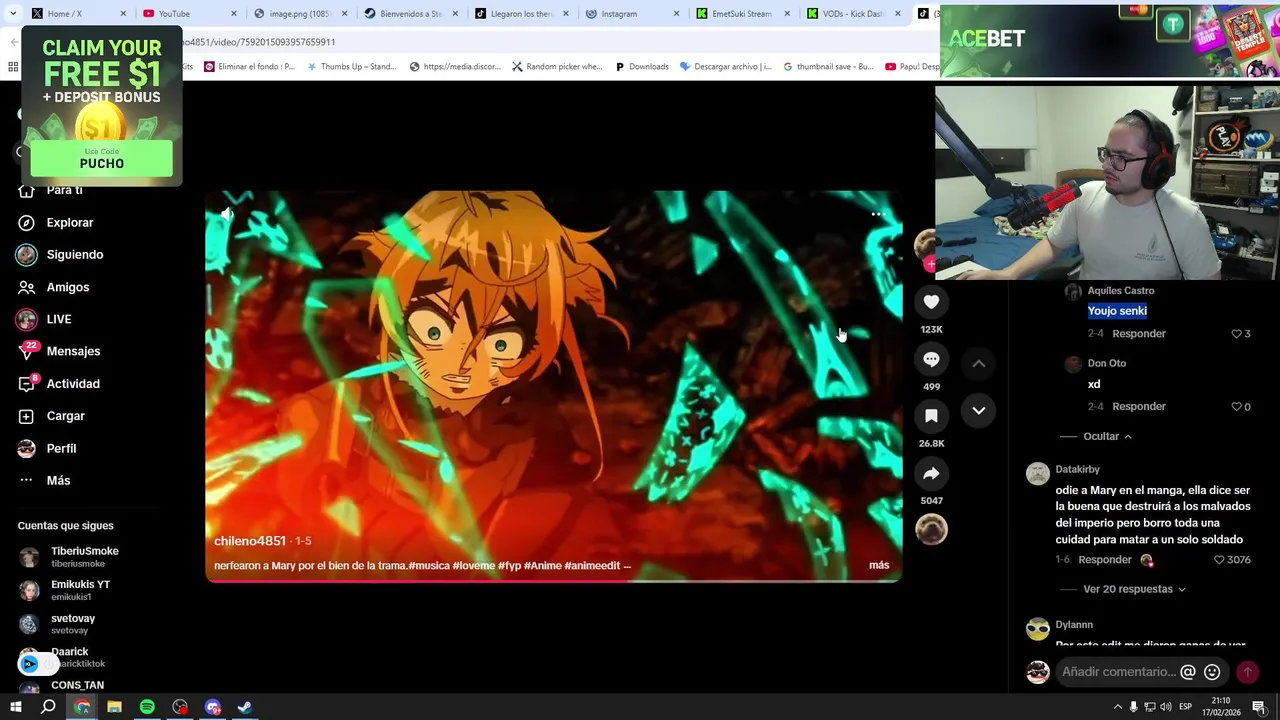This screenshot has height=720, width=1280.
Task: Share video with the arrow icon
Action: tap(931, 473)
